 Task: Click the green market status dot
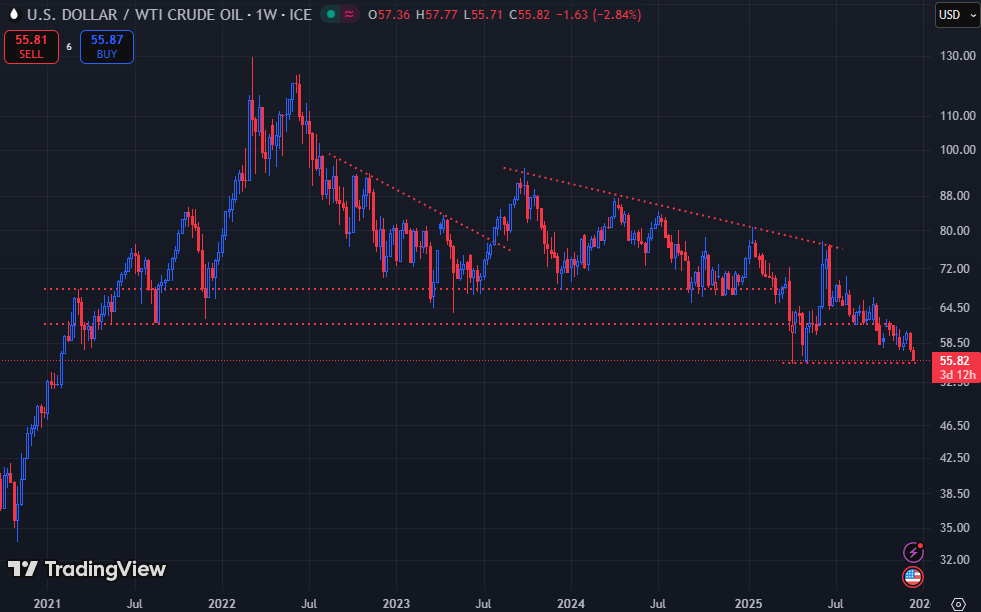point(331,14)
